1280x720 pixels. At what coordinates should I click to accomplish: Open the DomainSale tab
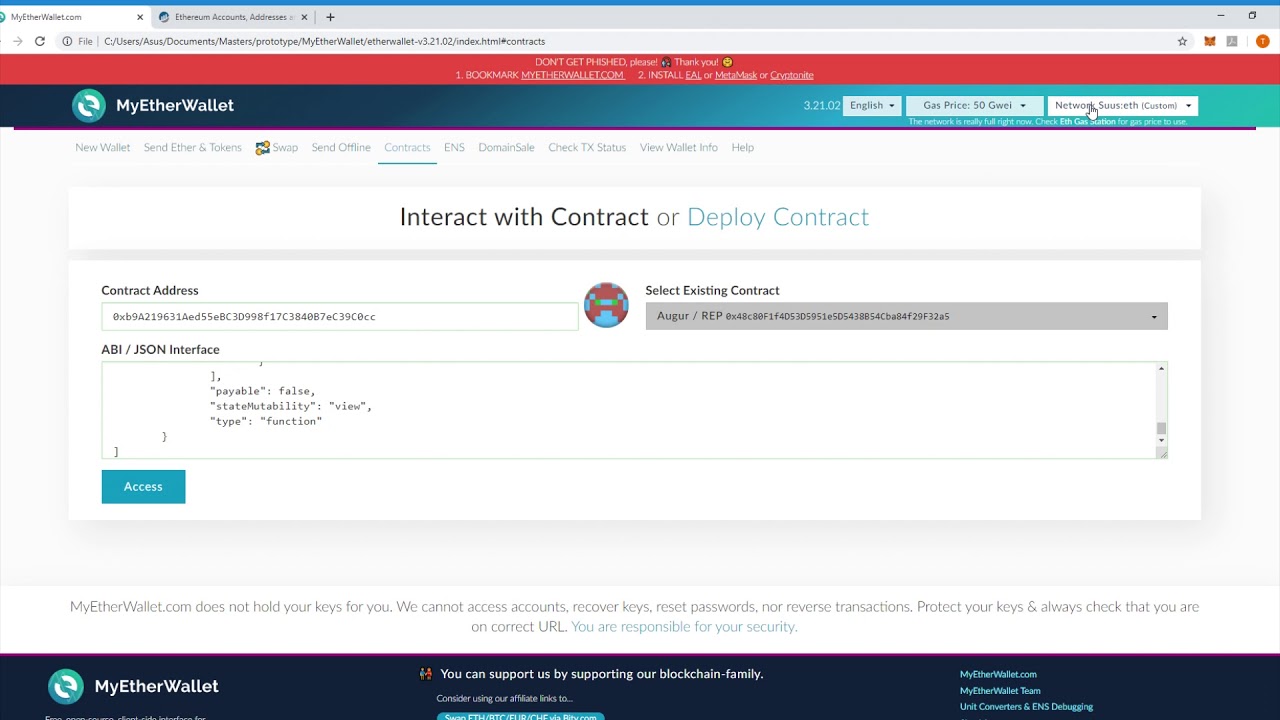coord(506,147)
